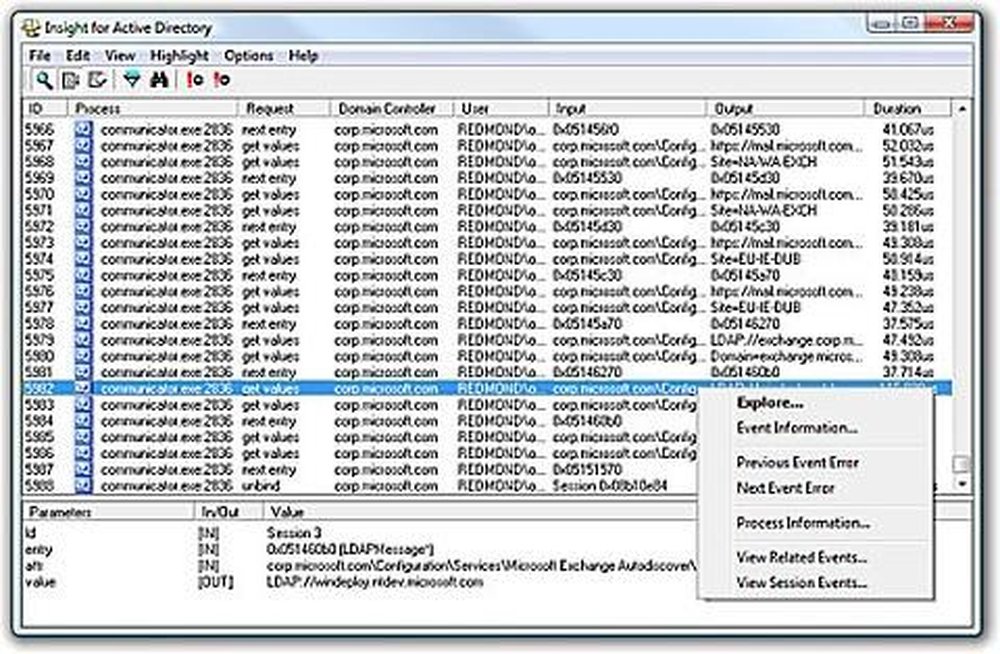Sort by the Process column header
The image size is (1000, 654).
(x=152, y=108)
